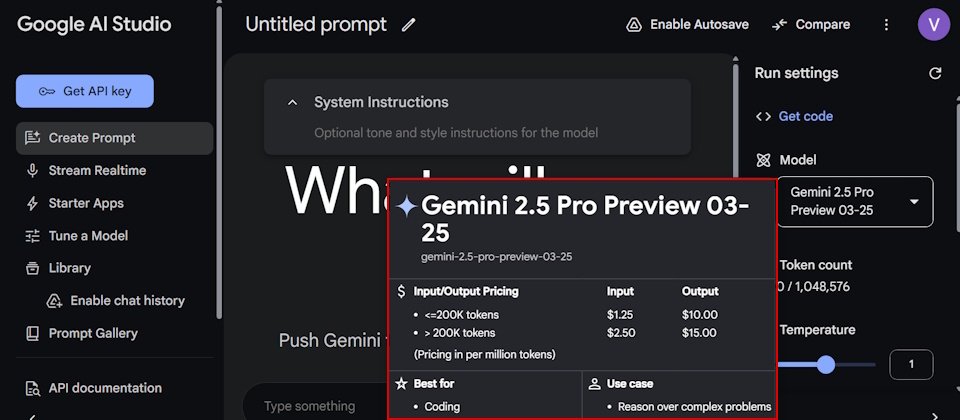Click the pencil icon to rename prompt

(408, 25)
